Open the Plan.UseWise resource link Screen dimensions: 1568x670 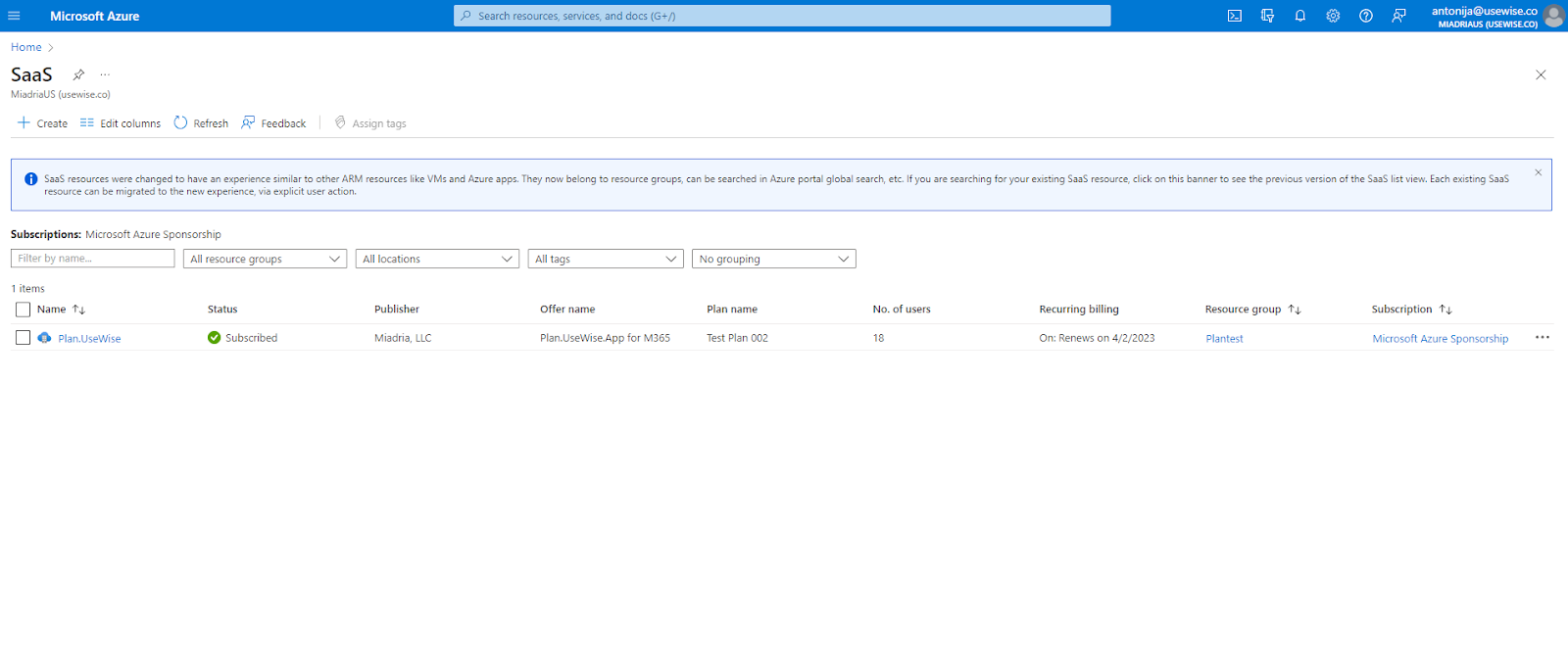pyautogui.click(x=89, y=339)
